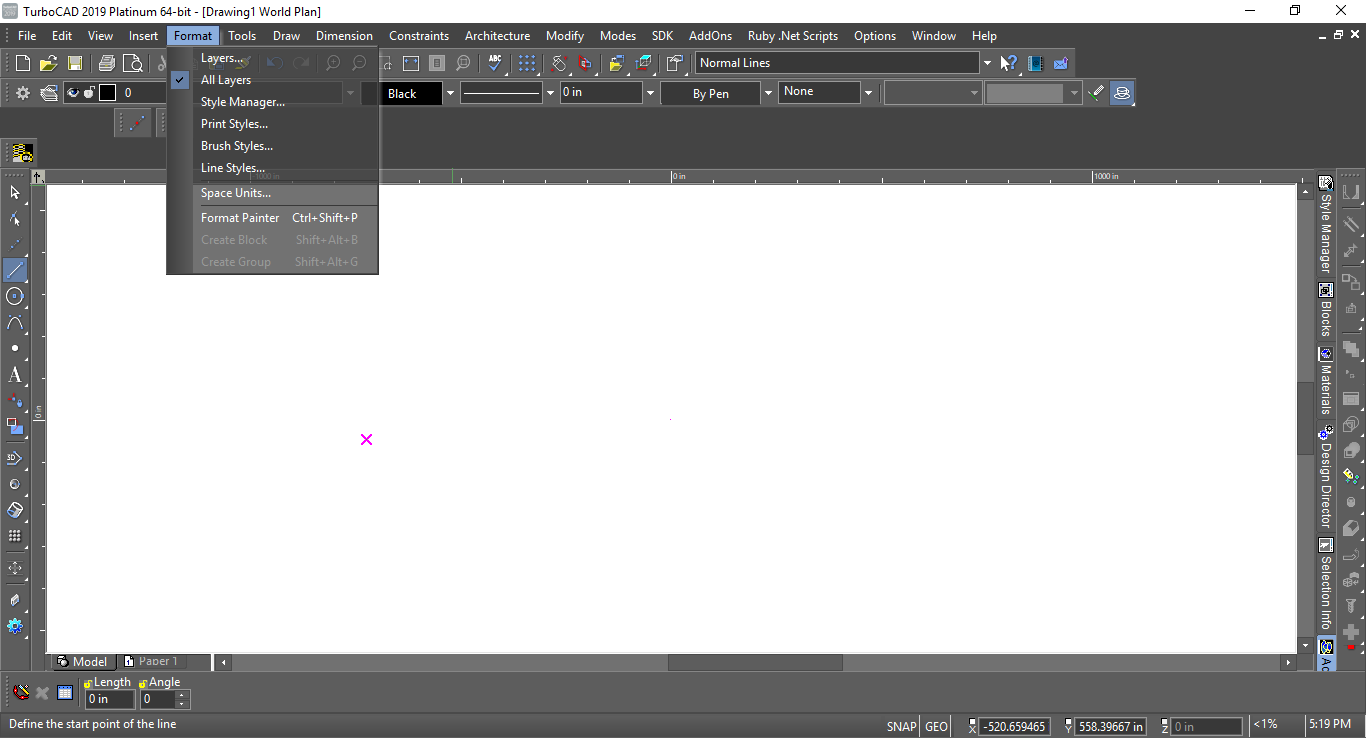Image resolution: width=1366 pixels, height=738 pixels.
Task: Open the What's This help cursor icon
Action: pos(1009,63)
